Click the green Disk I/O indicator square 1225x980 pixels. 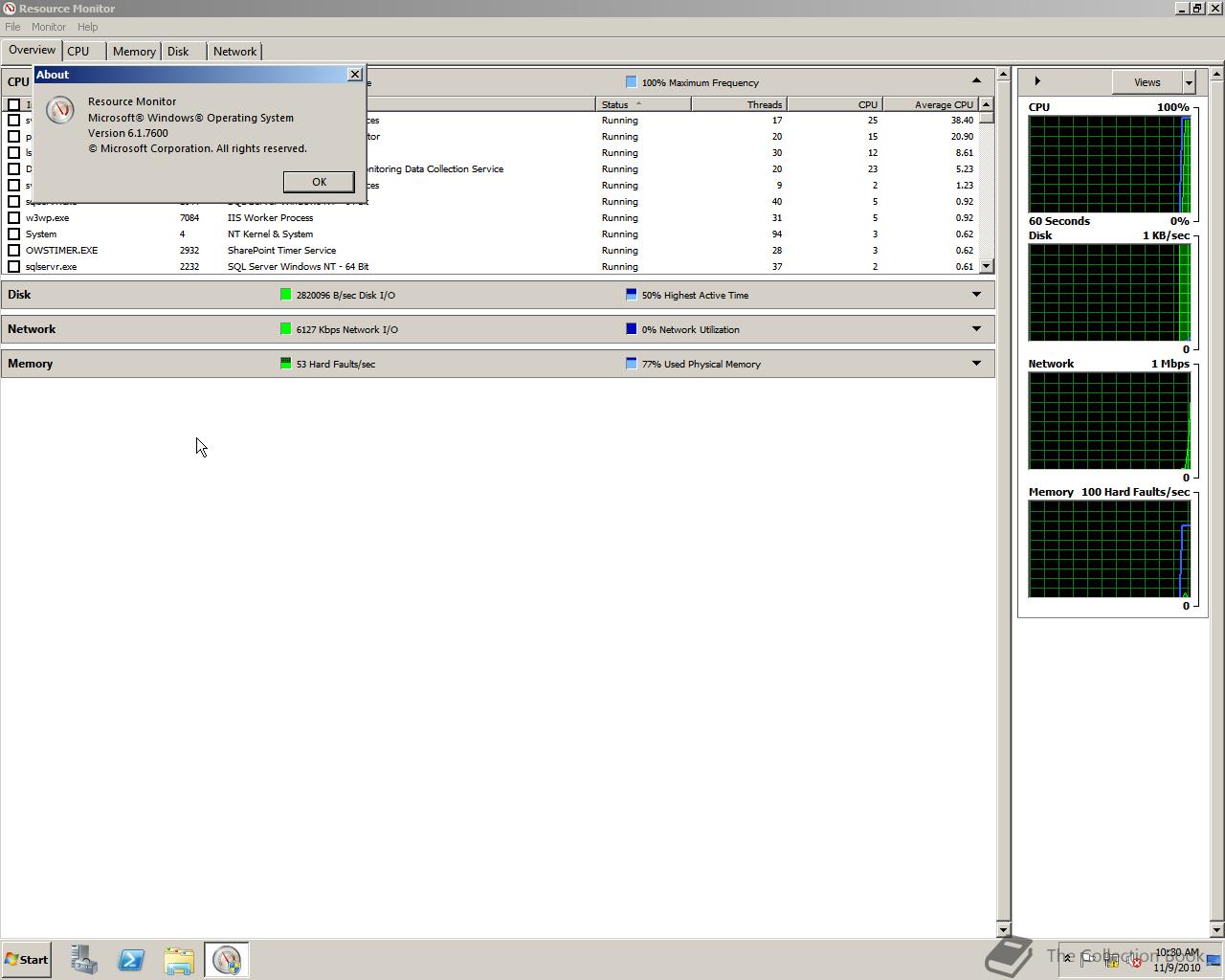[285, 295]
